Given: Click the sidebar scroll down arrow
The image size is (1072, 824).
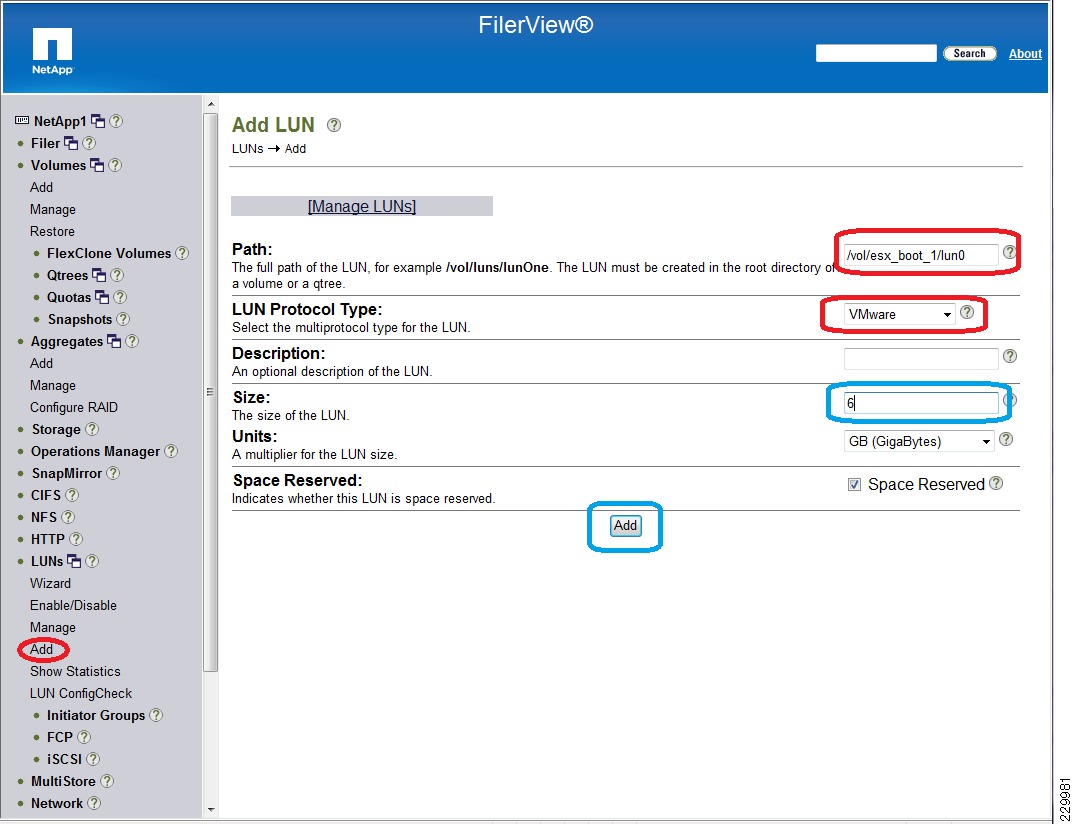Looking at the screenshot, I should [x=211, y=809].
